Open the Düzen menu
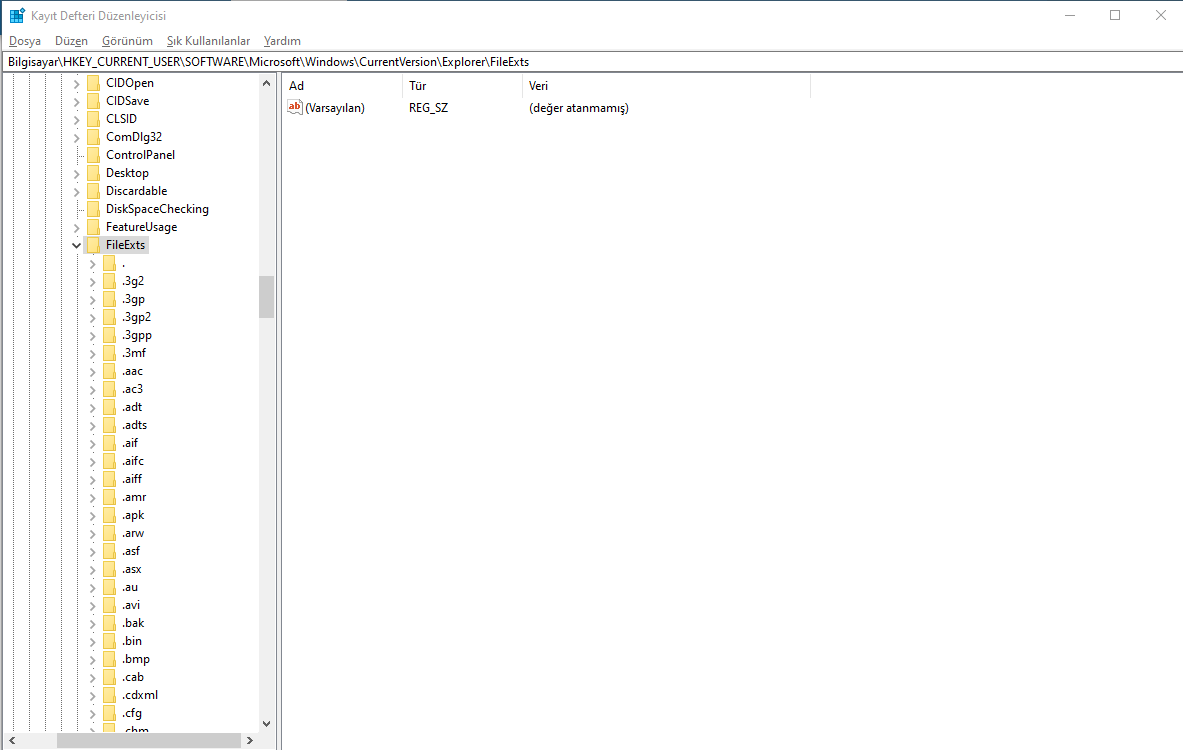Image resolution: width=1183 pixels, height=750 pixels. pyautogui.click(x=71, y=41)
